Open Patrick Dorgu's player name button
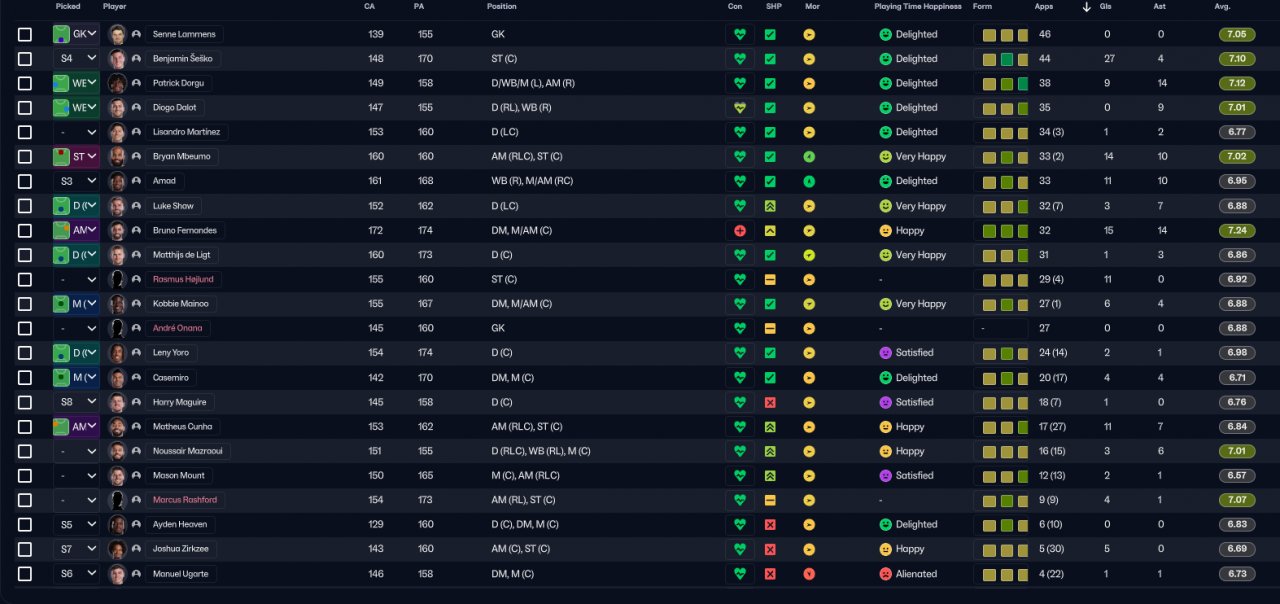1280x604 pixels. pos(178,83)
